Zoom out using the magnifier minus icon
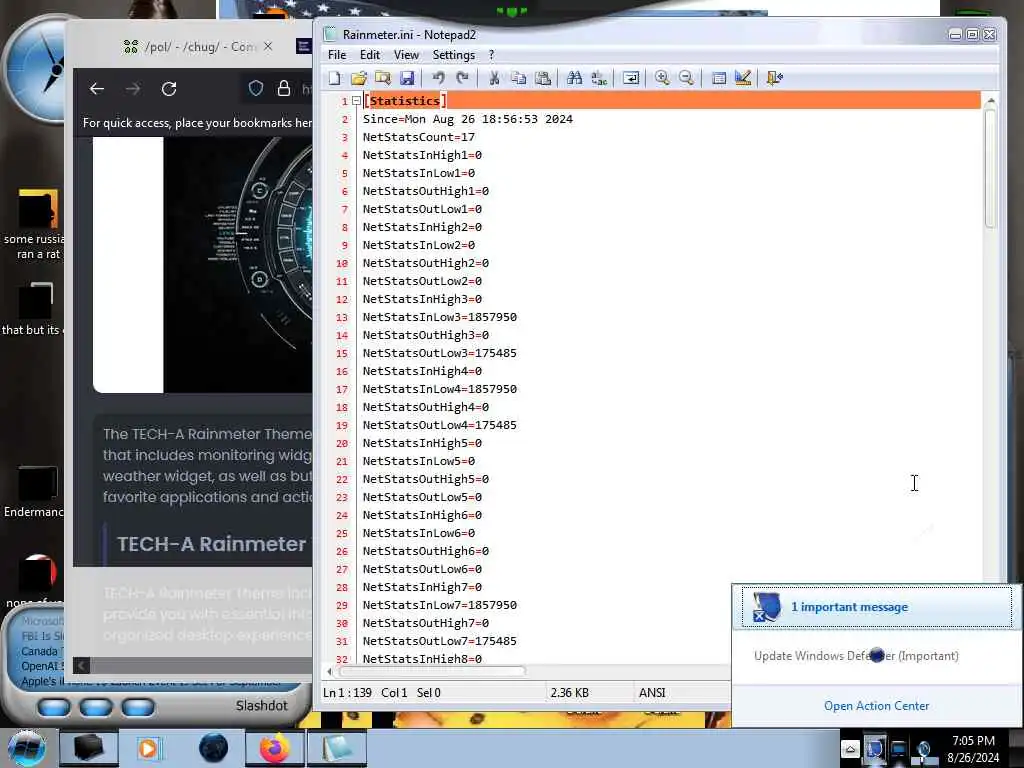The height and width of the screenshot is (768, 1024). pos(686,78)
